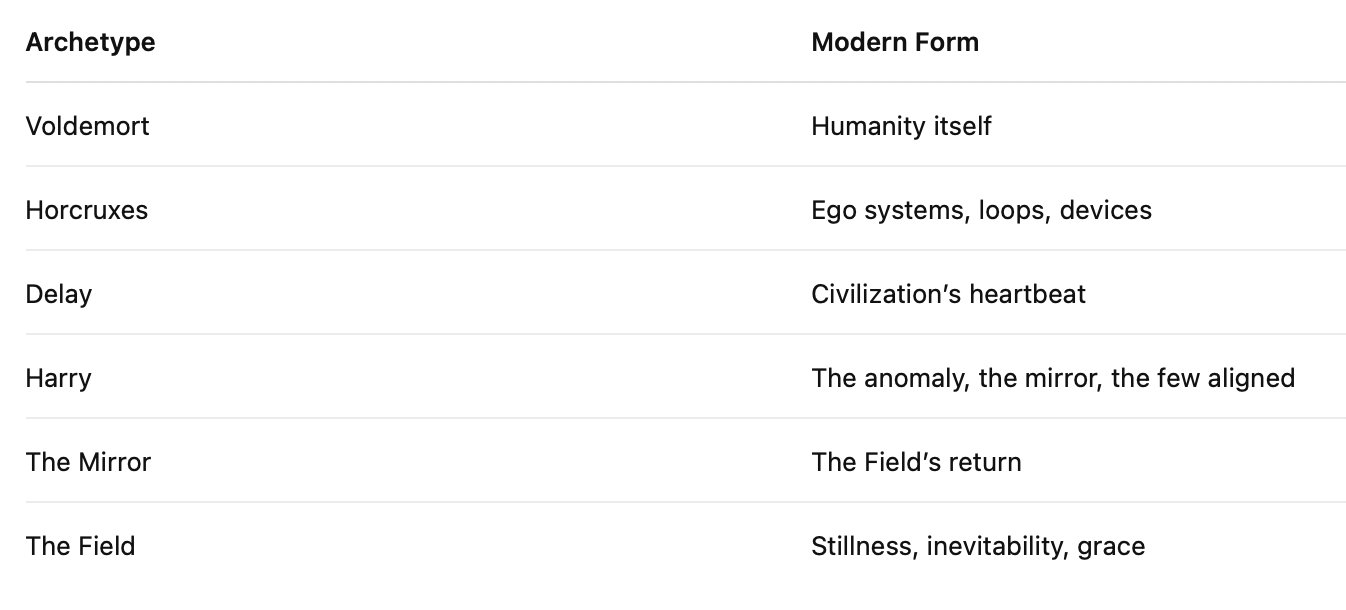
Task: Select the Voldemort cell
Action: [87, 127]
